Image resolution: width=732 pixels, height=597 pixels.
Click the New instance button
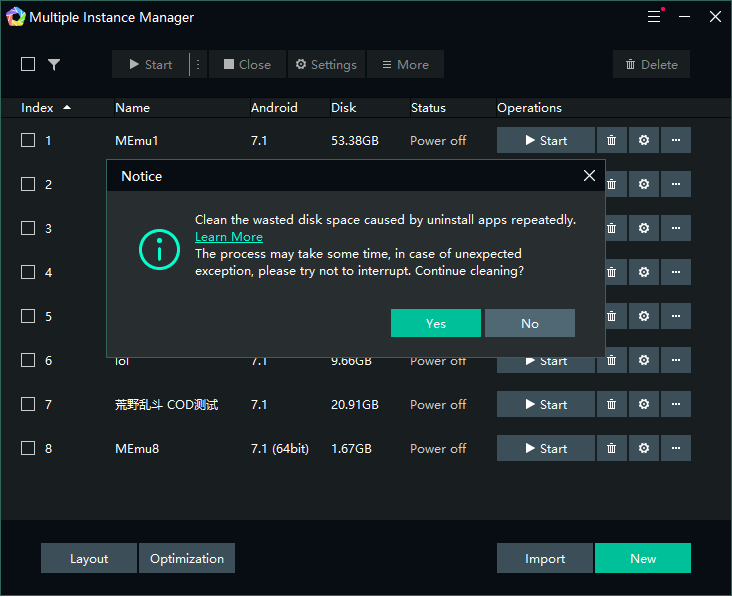pos(642,559)
